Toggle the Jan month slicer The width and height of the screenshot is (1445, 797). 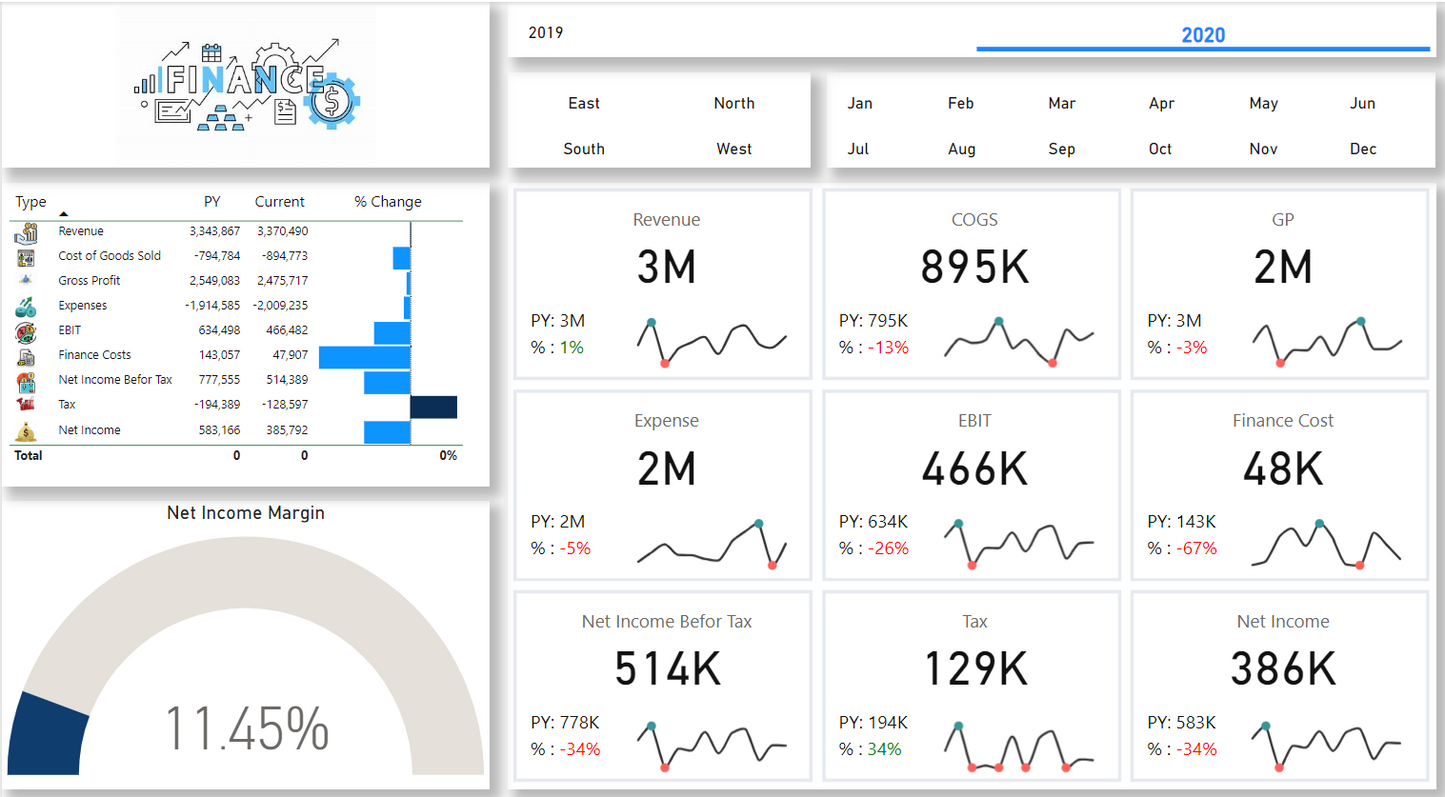(860, 103)
